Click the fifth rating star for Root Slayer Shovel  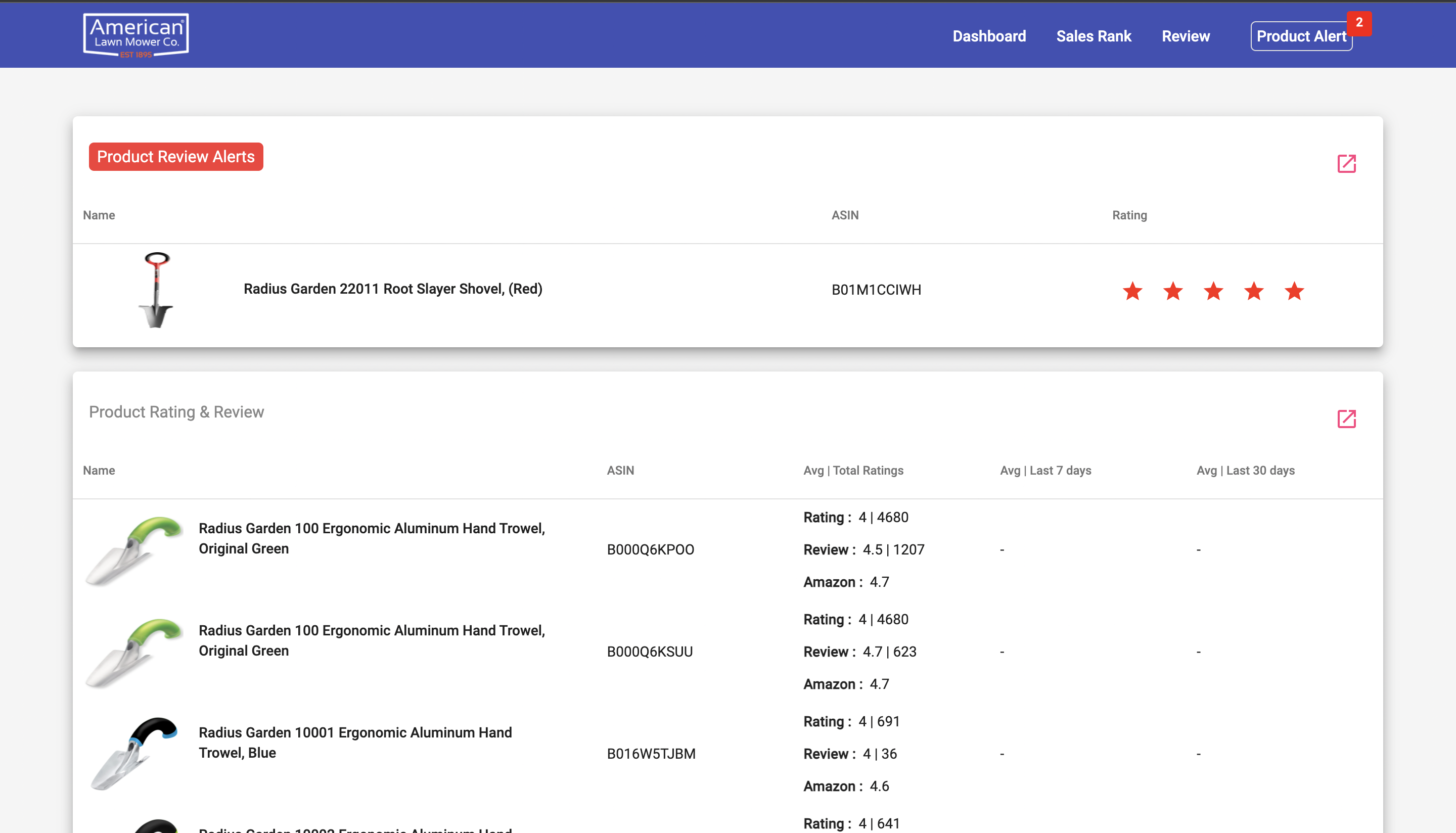click(x=1295, y=291)
